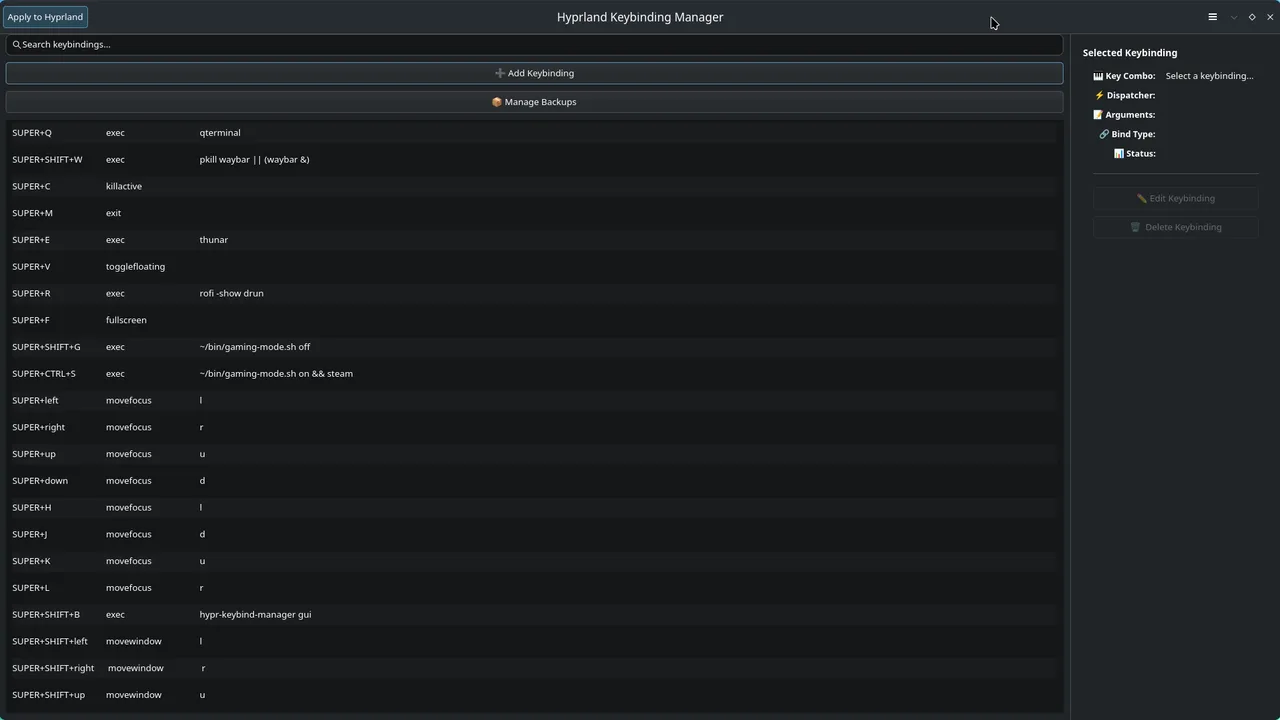This screenshot has height=720, width=1280.
Task: Click the 'rofi -show drun' argument cell
Action: coord(232,293)
